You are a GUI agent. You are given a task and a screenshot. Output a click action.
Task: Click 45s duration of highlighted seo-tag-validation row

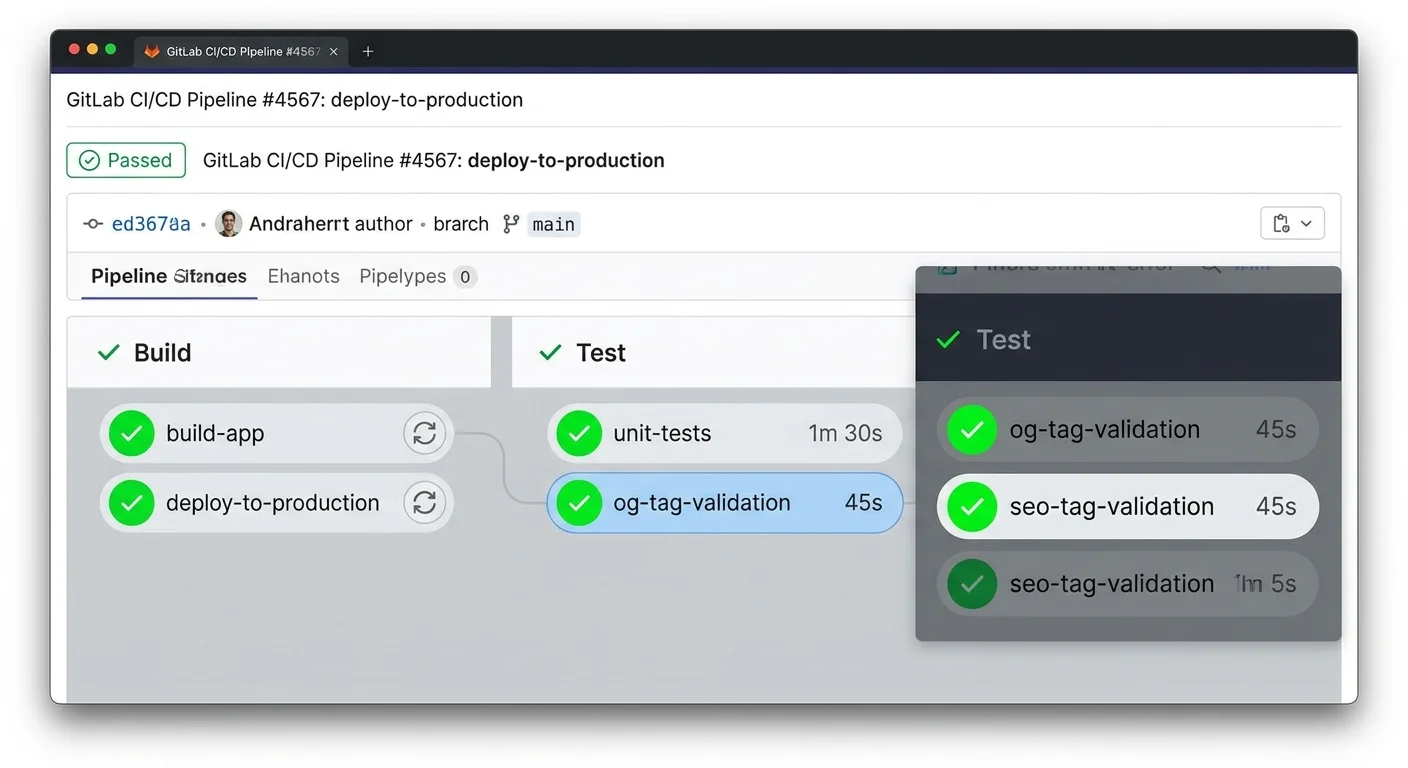pyautogui.click(x=1276, y=507)
